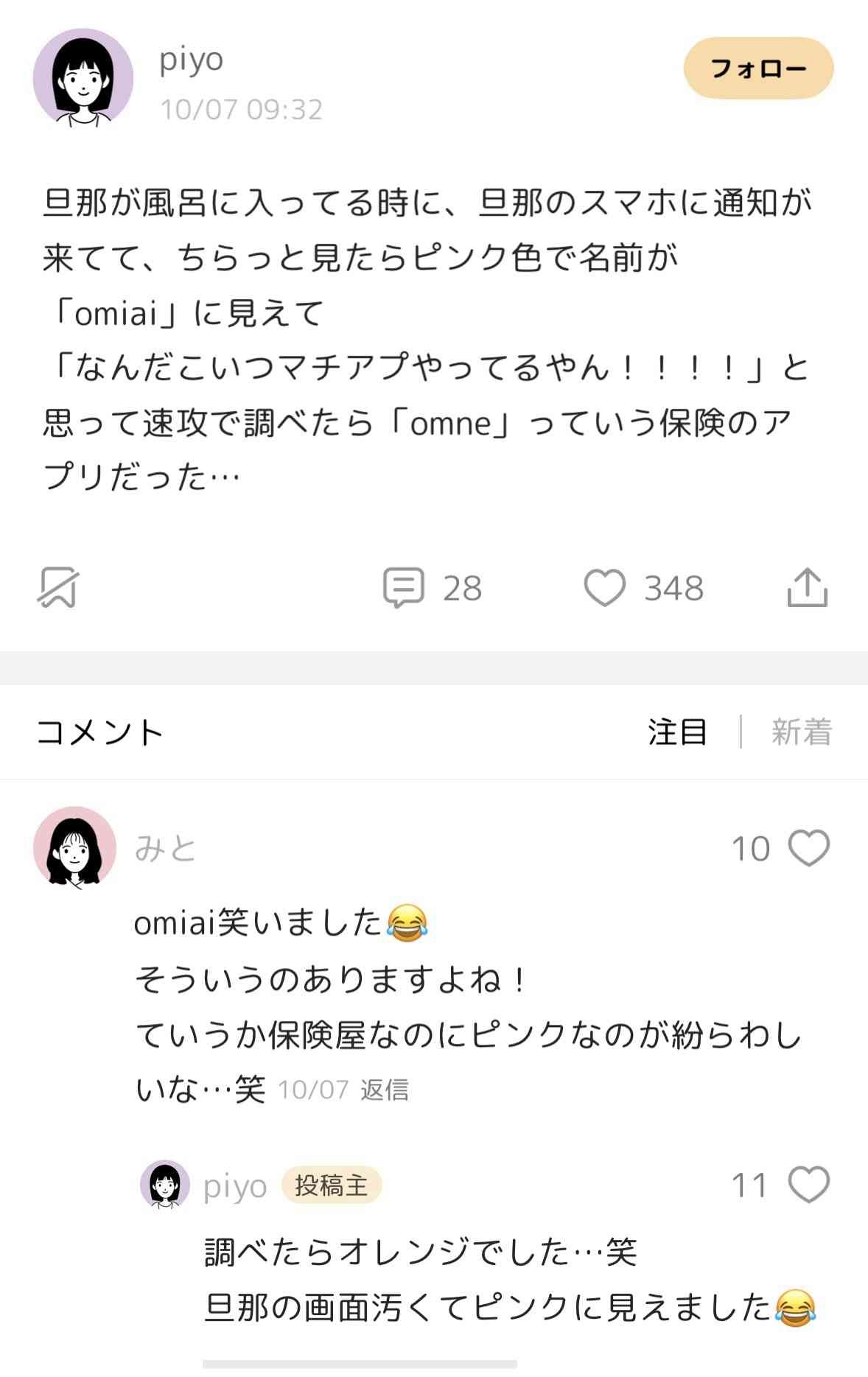Open piyo's profile avatar at top
Image resolution: width=868 pixels, height=1377 pixels.
click(83, 78)
